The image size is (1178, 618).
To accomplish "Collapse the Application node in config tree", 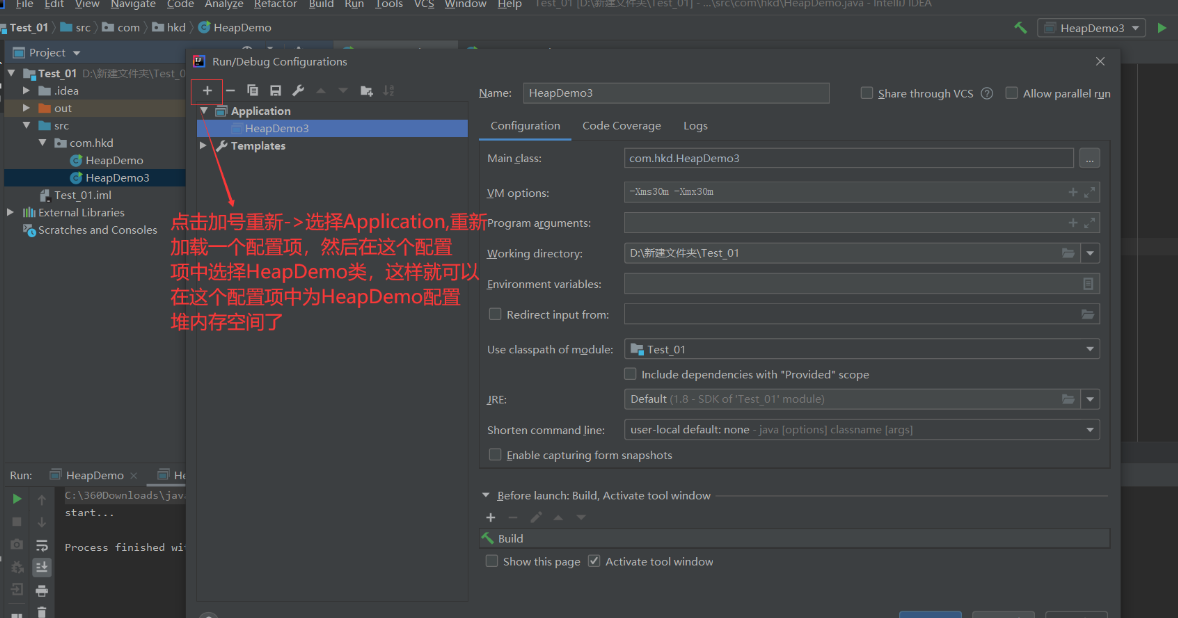I will (204, 110).
